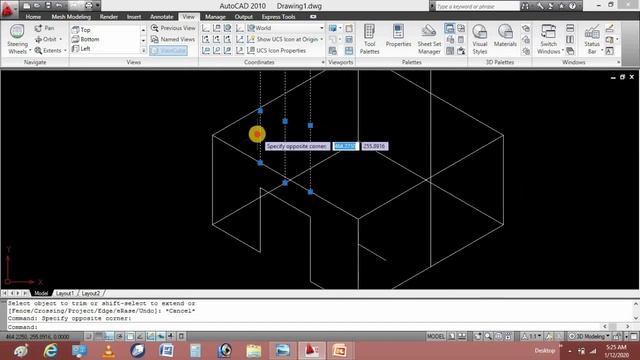The width and height of the screenshot is (640, 360).
Task: Click Previous View
Action: click(173, 28)
